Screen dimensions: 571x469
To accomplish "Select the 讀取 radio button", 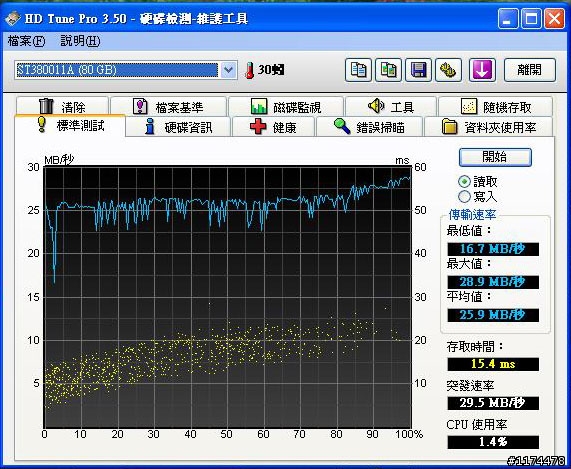I will coord(464,181).
